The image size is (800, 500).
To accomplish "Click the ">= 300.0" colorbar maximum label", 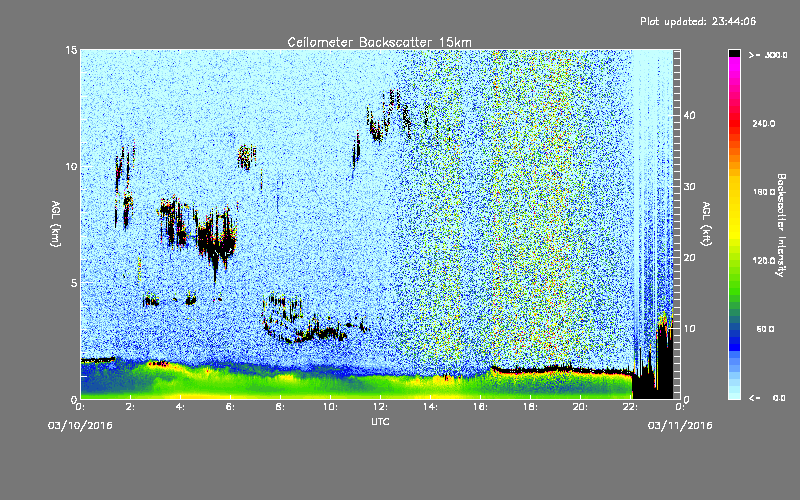I will 768,55.
